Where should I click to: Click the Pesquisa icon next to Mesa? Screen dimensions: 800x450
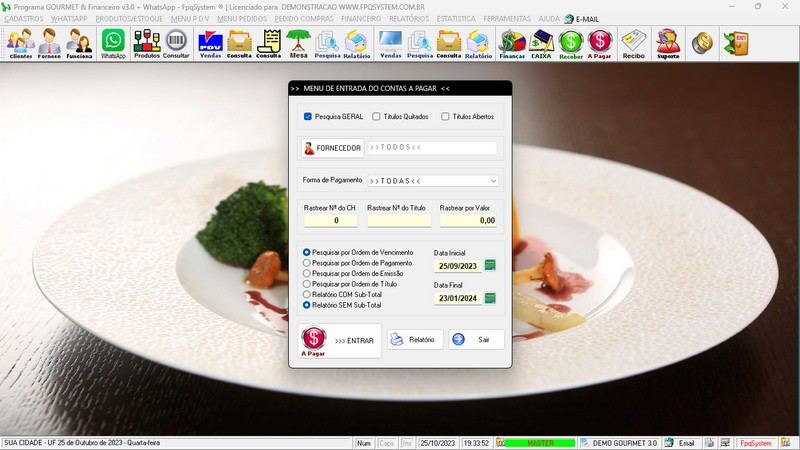pos(327,43)
